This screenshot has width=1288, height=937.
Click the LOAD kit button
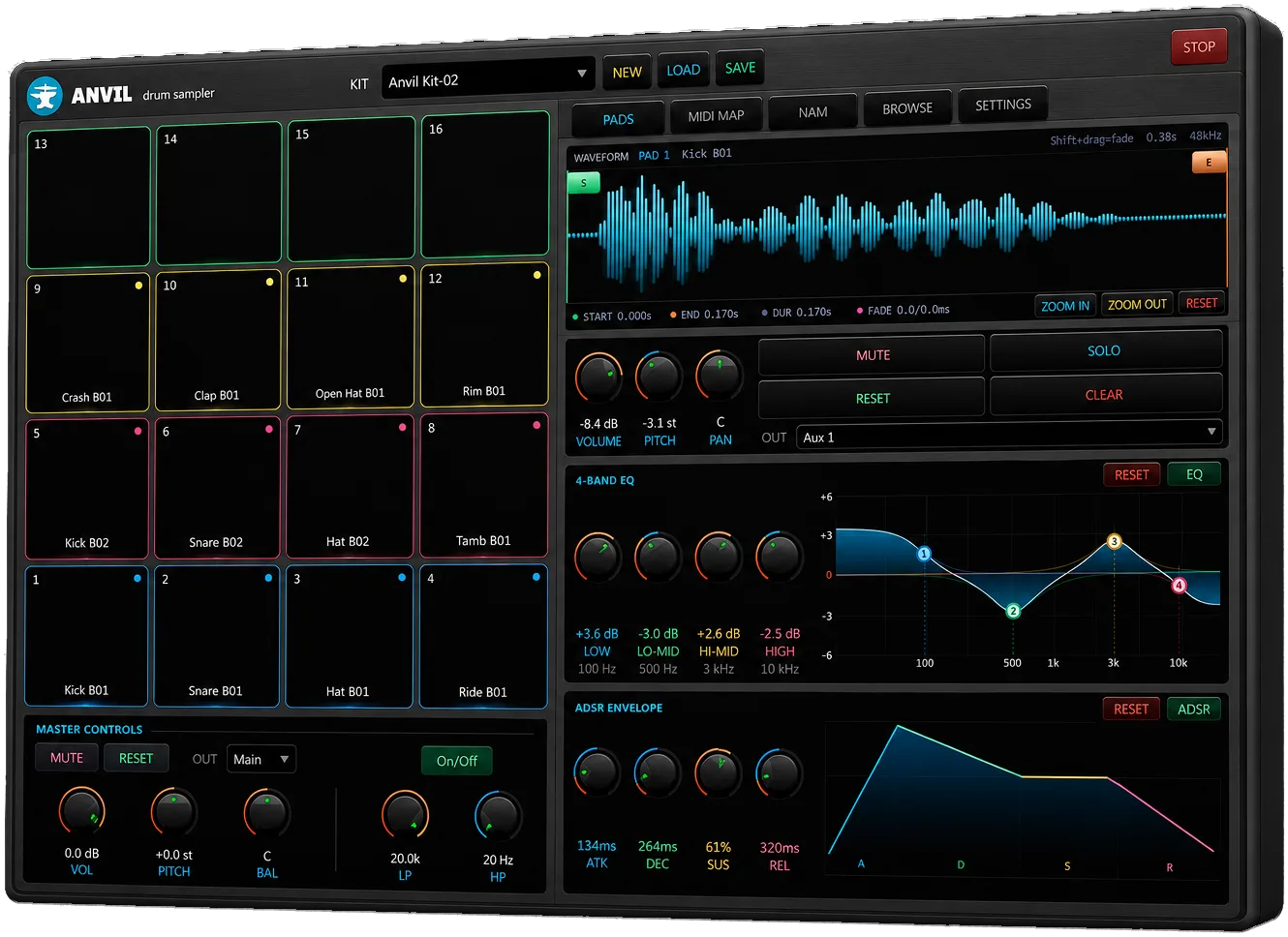684,69
